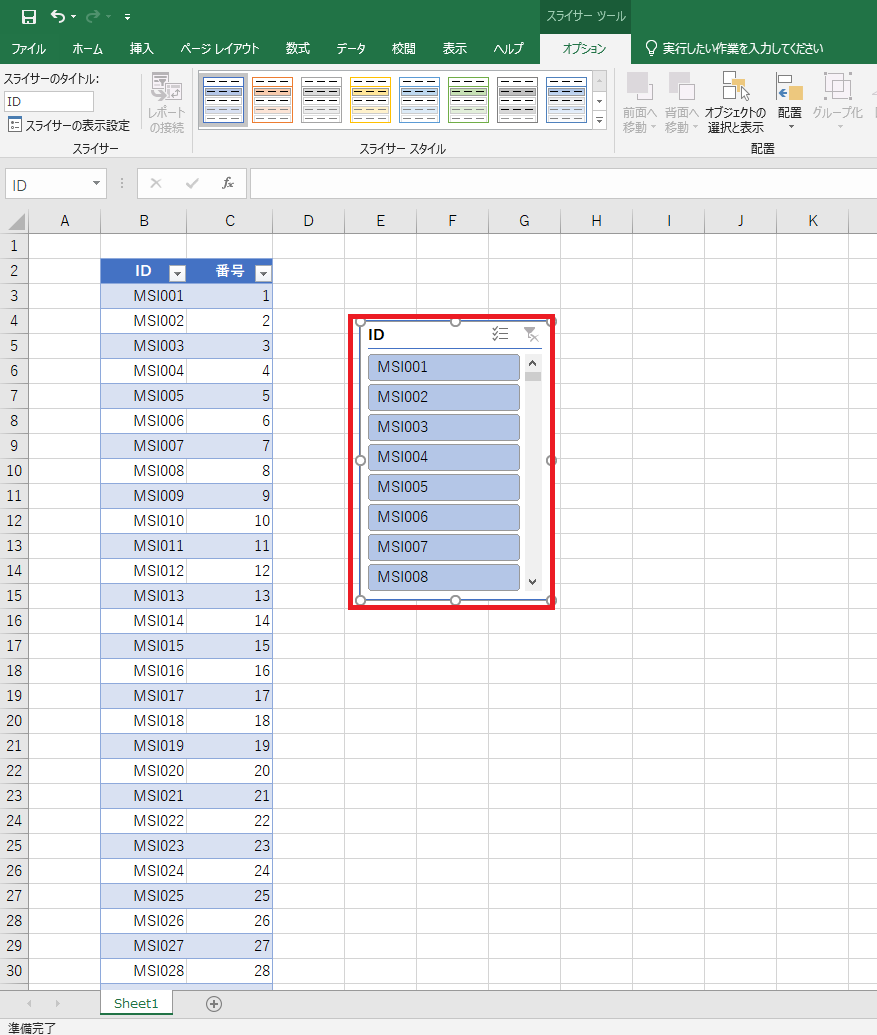Toggle MSI003 slicer item
This screenshot has width=877, height=1035.
[444, 427]
